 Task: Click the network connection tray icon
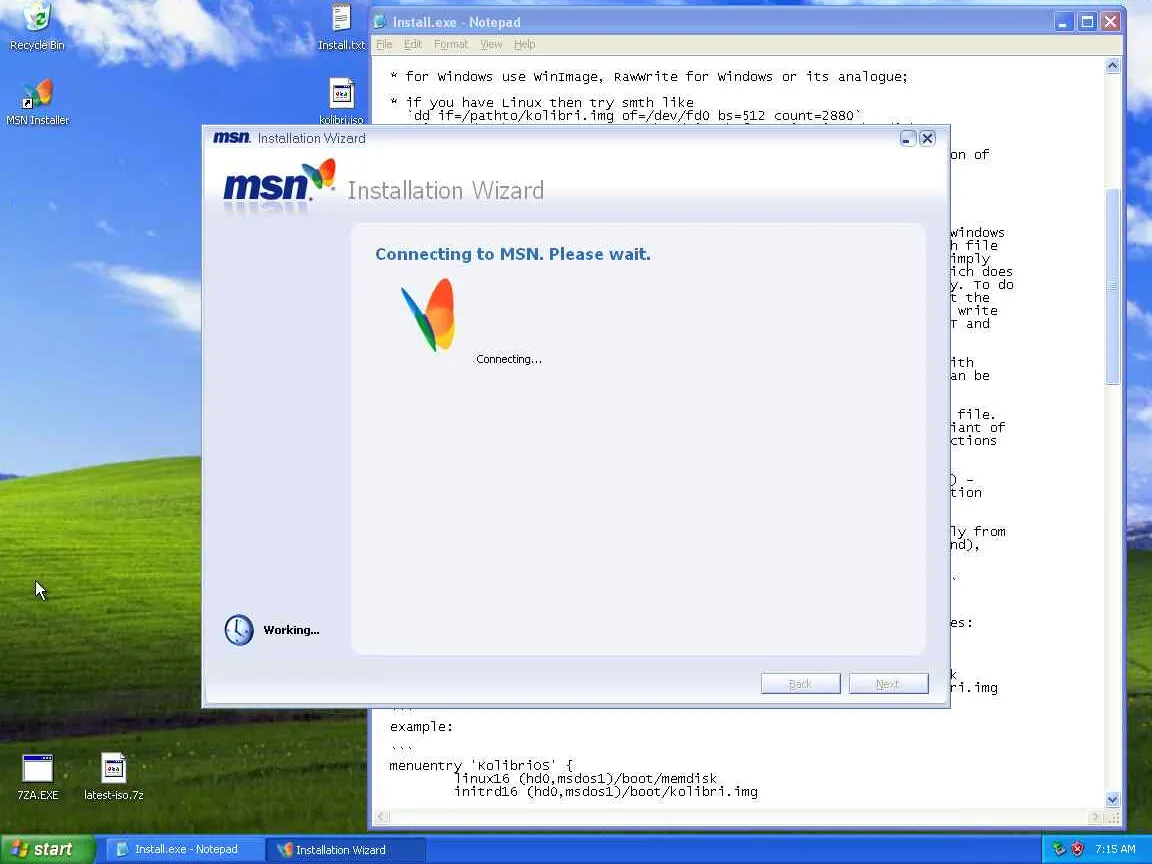point(1059,849)
